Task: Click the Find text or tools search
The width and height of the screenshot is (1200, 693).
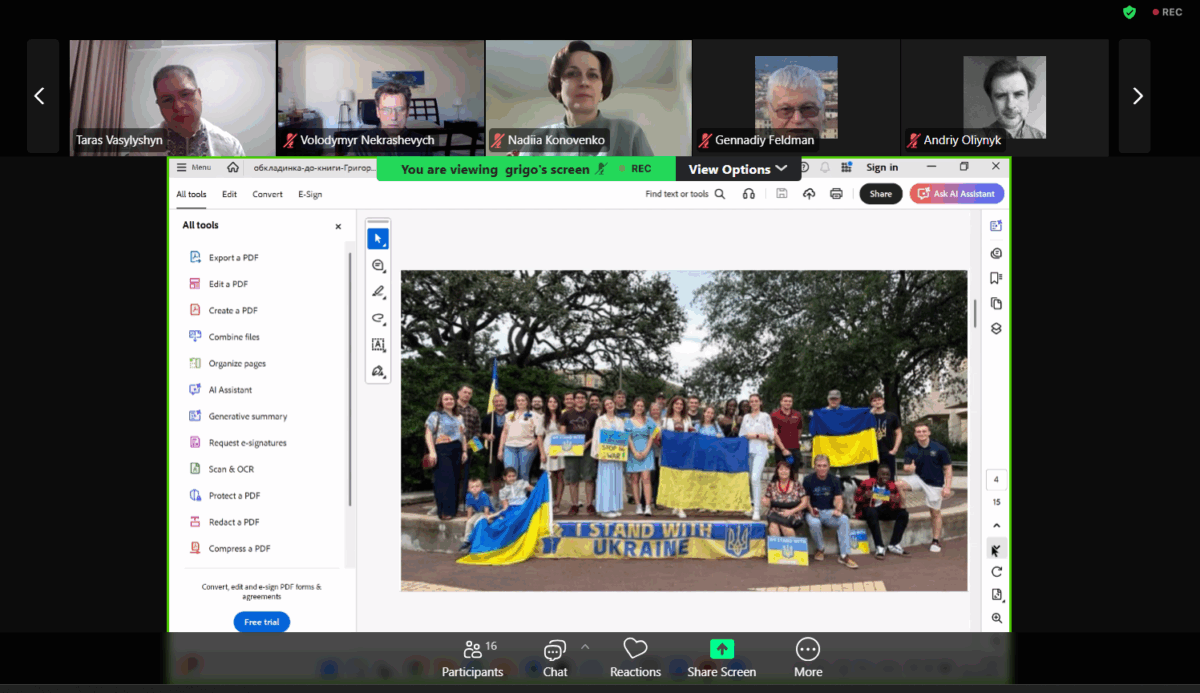Action: click(685, 194)
